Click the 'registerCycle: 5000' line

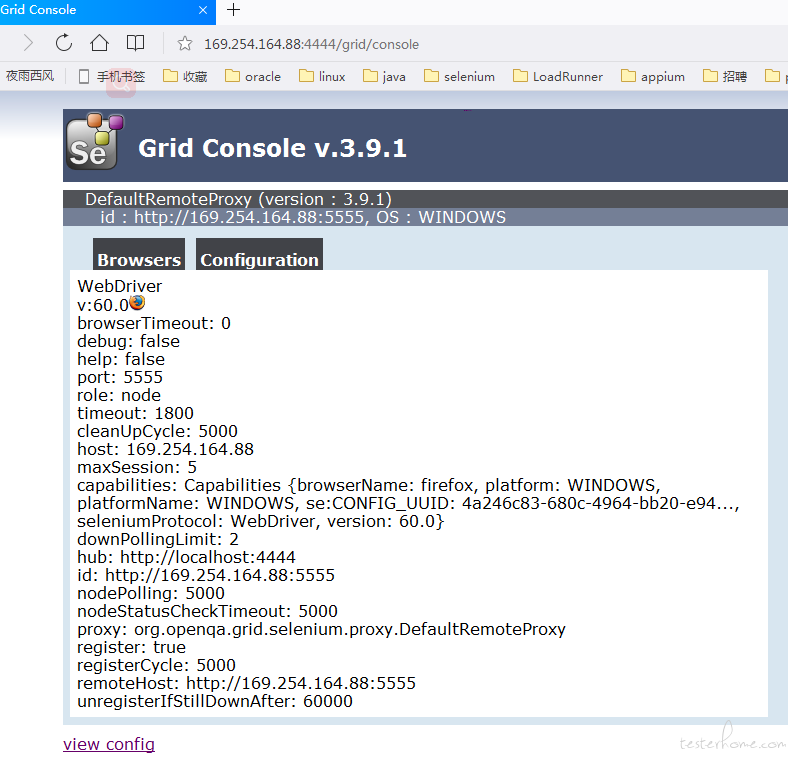click(156, 666)
